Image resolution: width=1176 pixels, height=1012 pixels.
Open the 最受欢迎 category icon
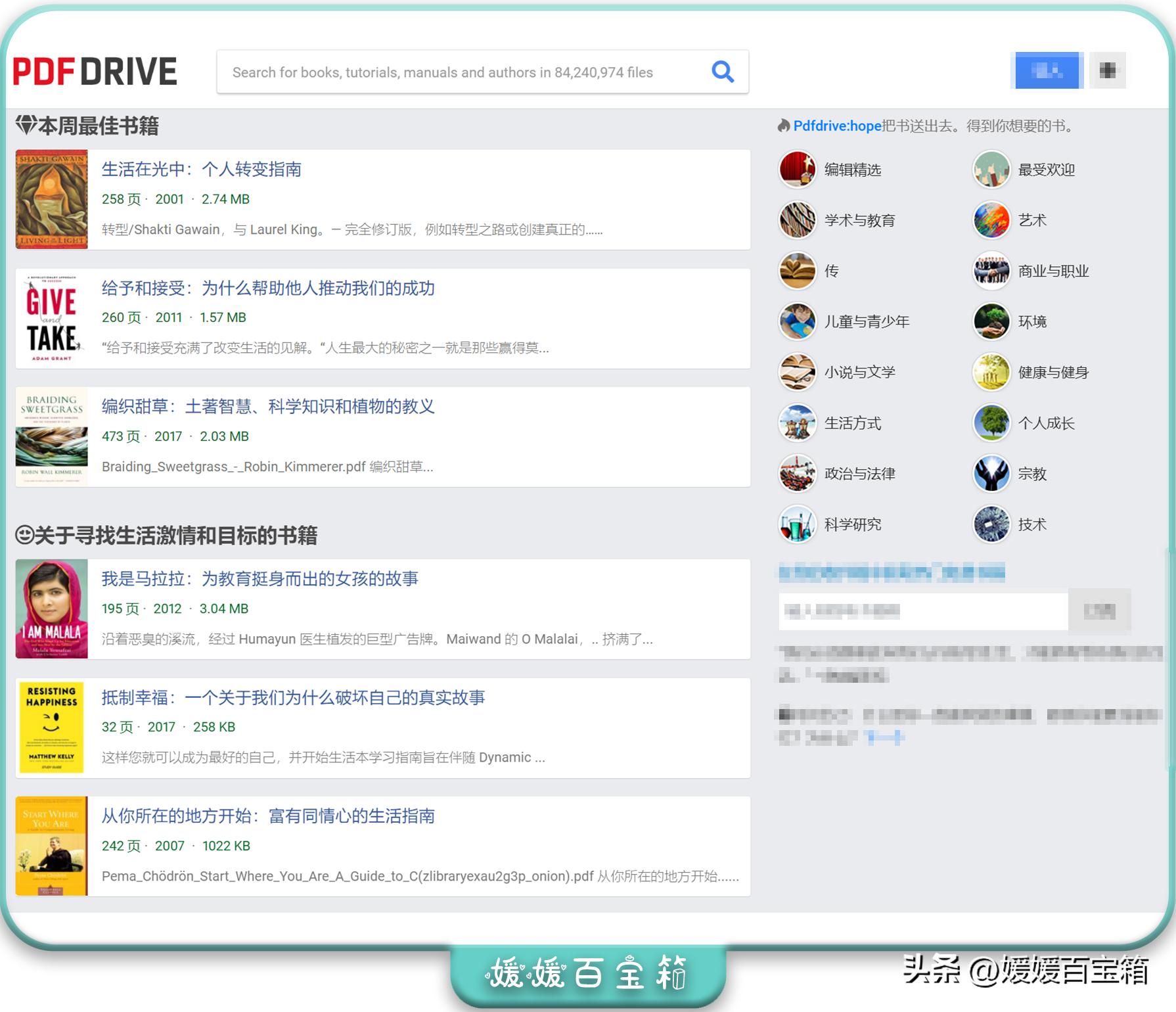pos(991,170)
